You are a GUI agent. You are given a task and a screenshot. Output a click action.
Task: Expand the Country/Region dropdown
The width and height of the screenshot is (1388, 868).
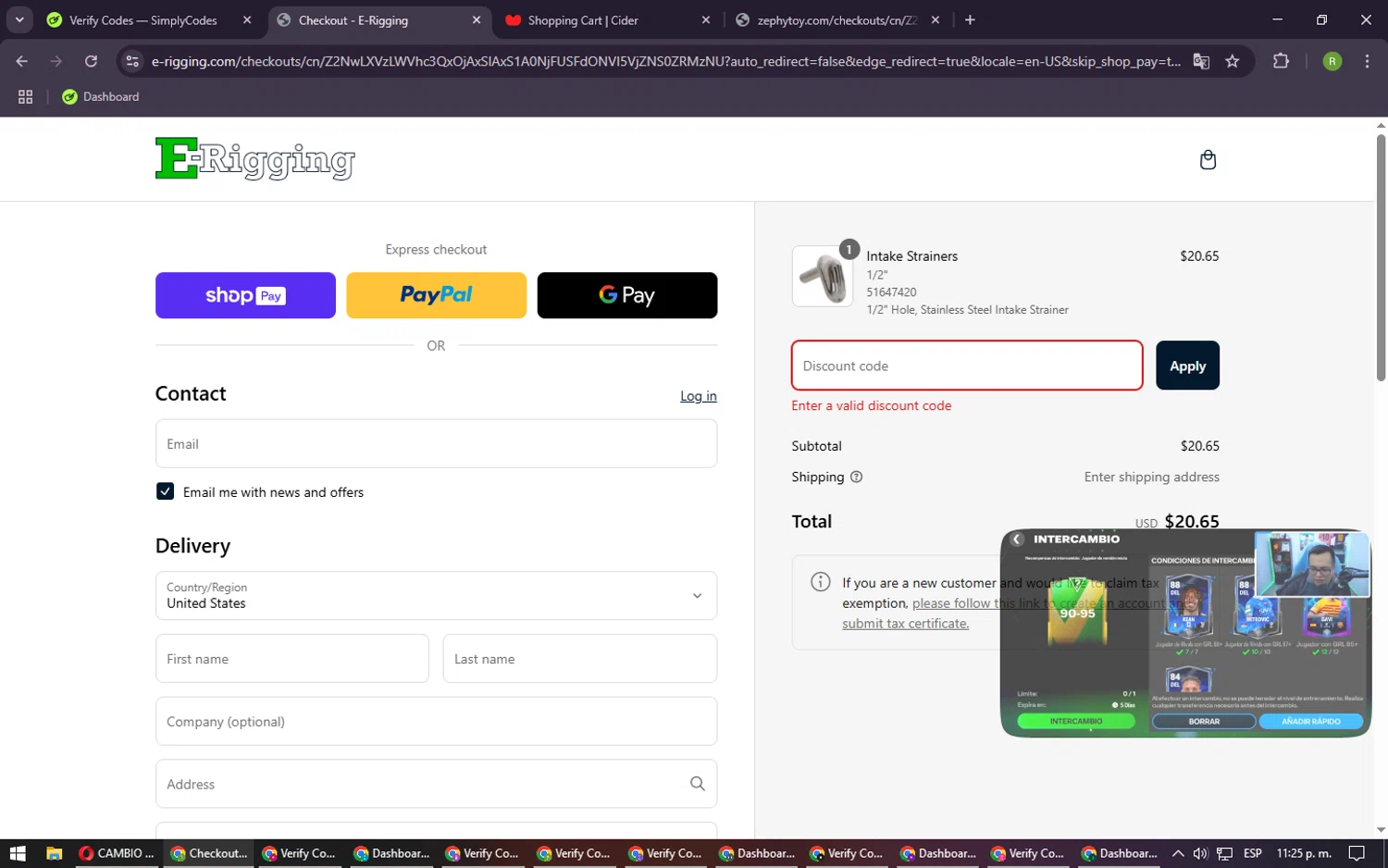436,595
